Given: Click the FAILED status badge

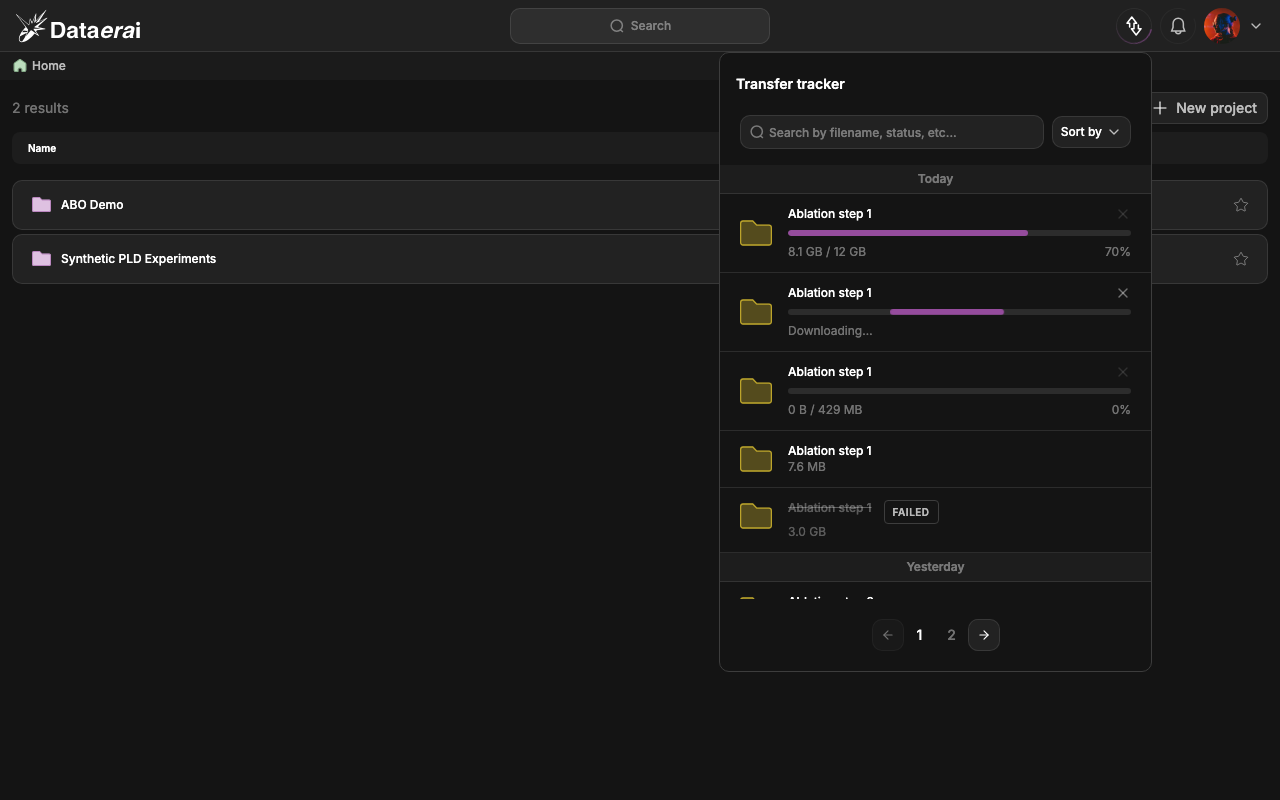Looking at the screenshot, I should [x=911, y=512].
